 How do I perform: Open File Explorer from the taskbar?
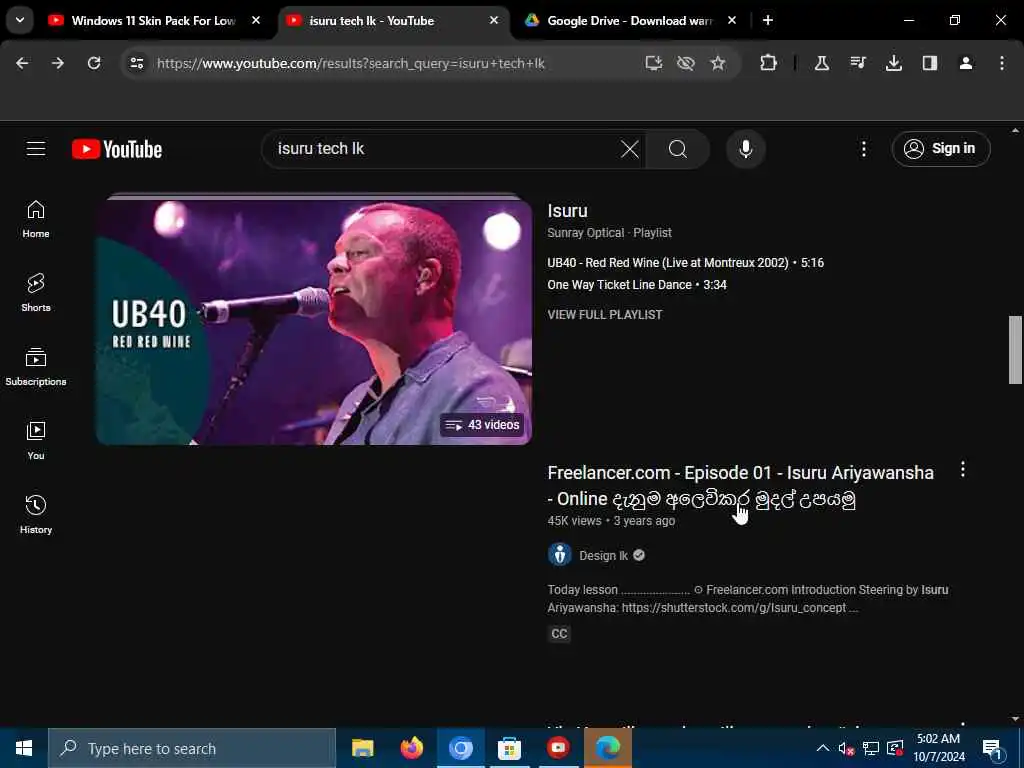362,748
